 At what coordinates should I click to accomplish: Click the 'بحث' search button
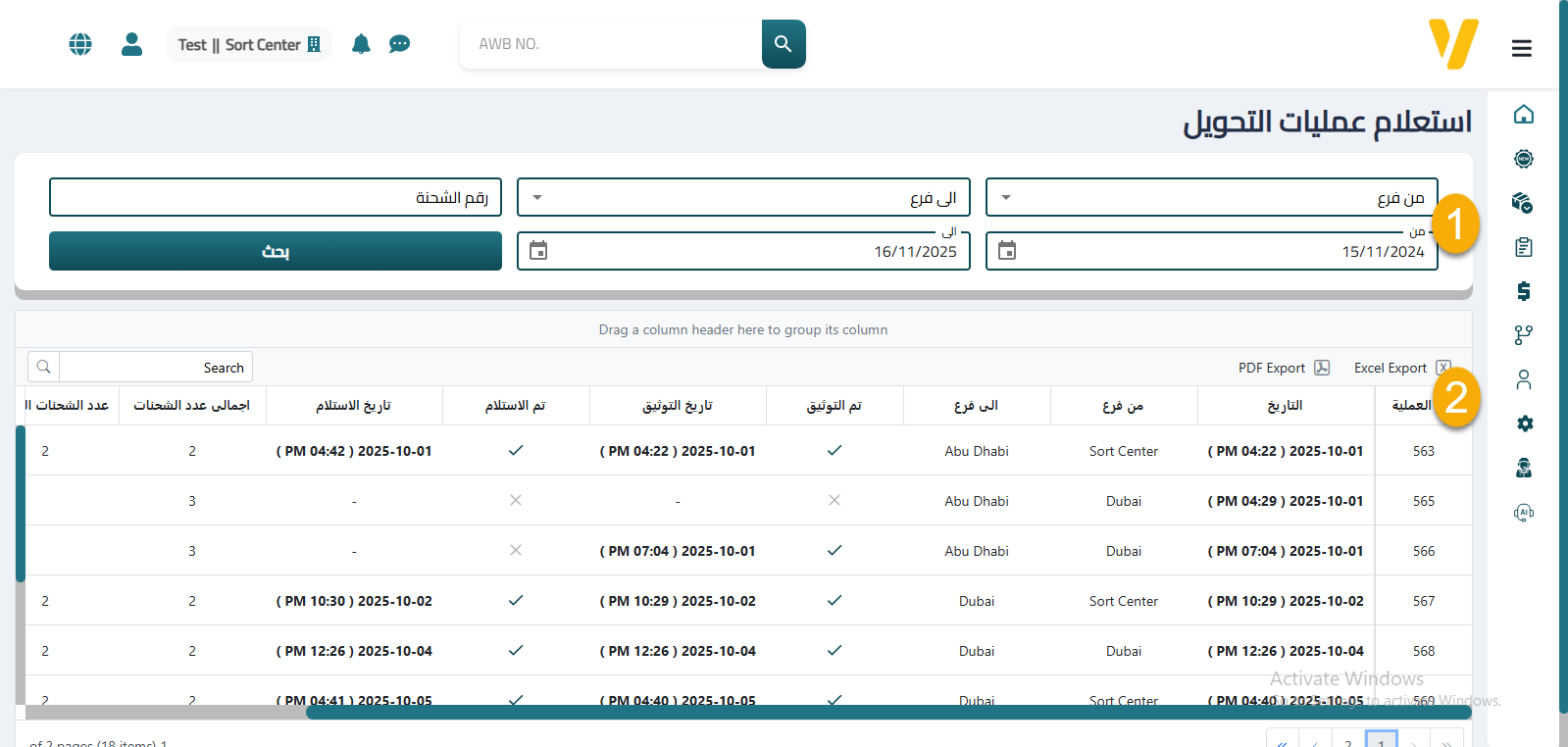276,251
